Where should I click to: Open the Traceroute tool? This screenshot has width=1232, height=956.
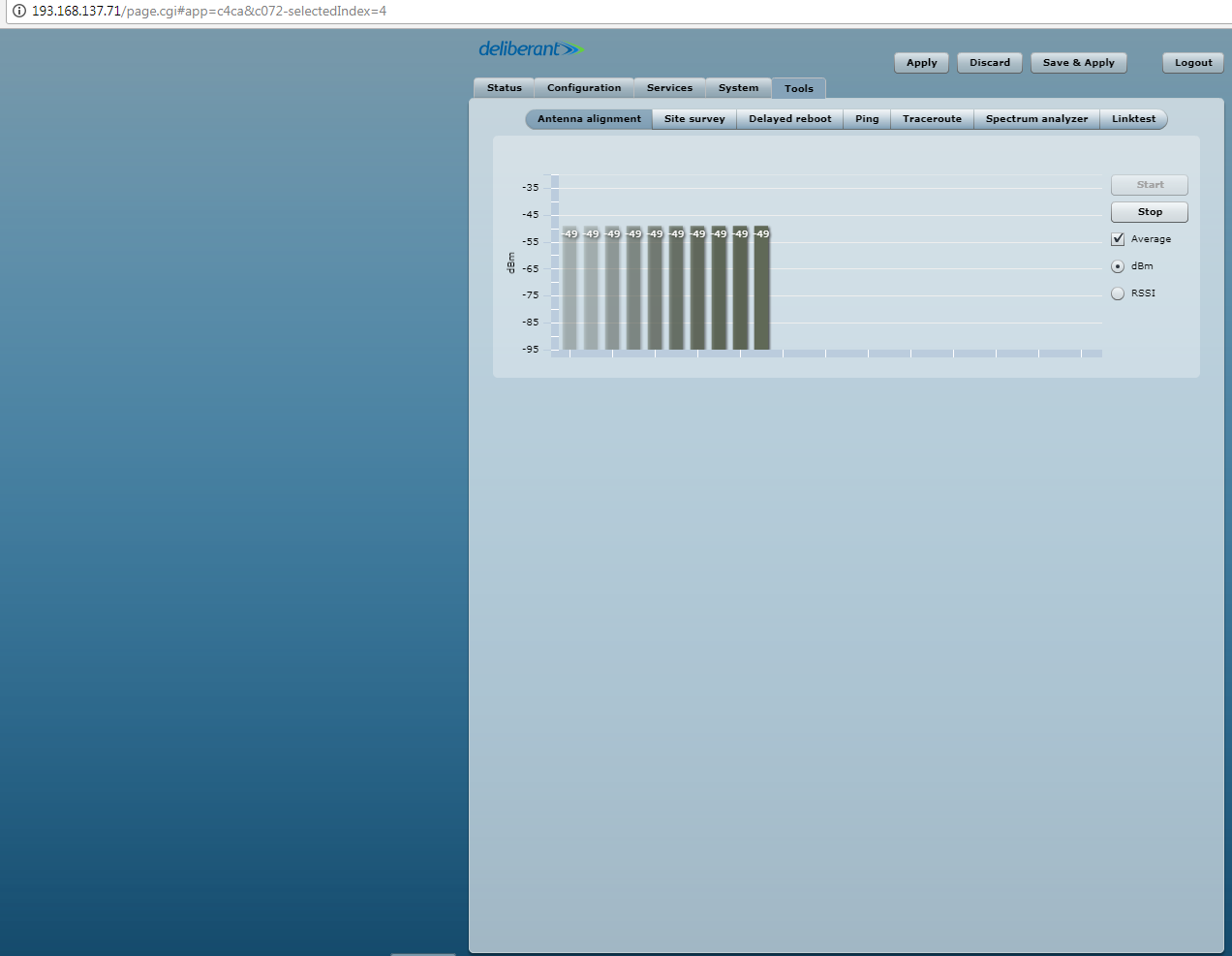pos(932,119)
